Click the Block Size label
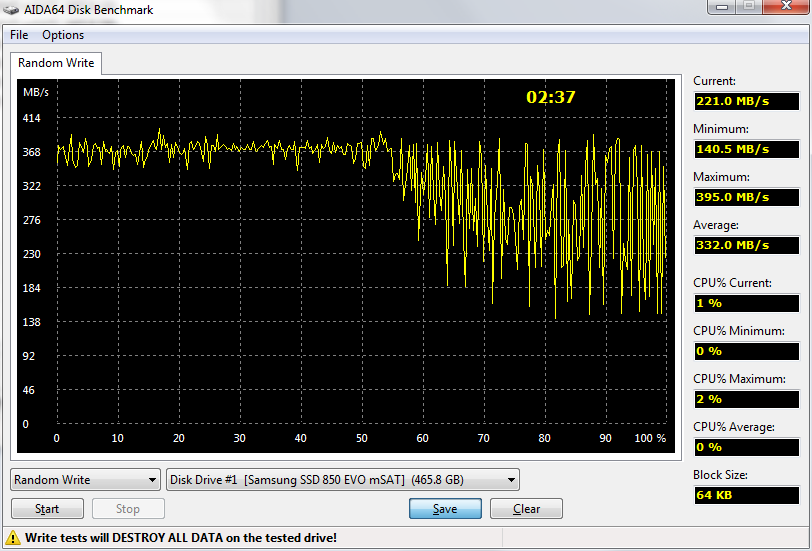The width and height of the screenshot is (812, 551). coord(720,475)
